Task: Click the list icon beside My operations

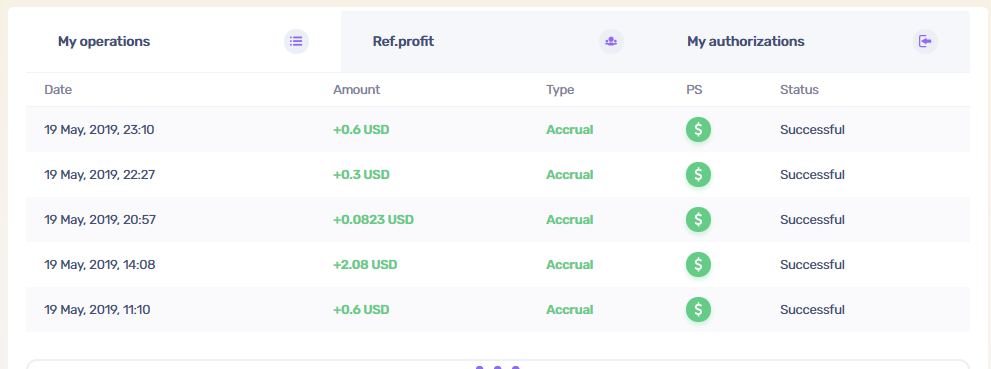Action: (x=296, y=42)
